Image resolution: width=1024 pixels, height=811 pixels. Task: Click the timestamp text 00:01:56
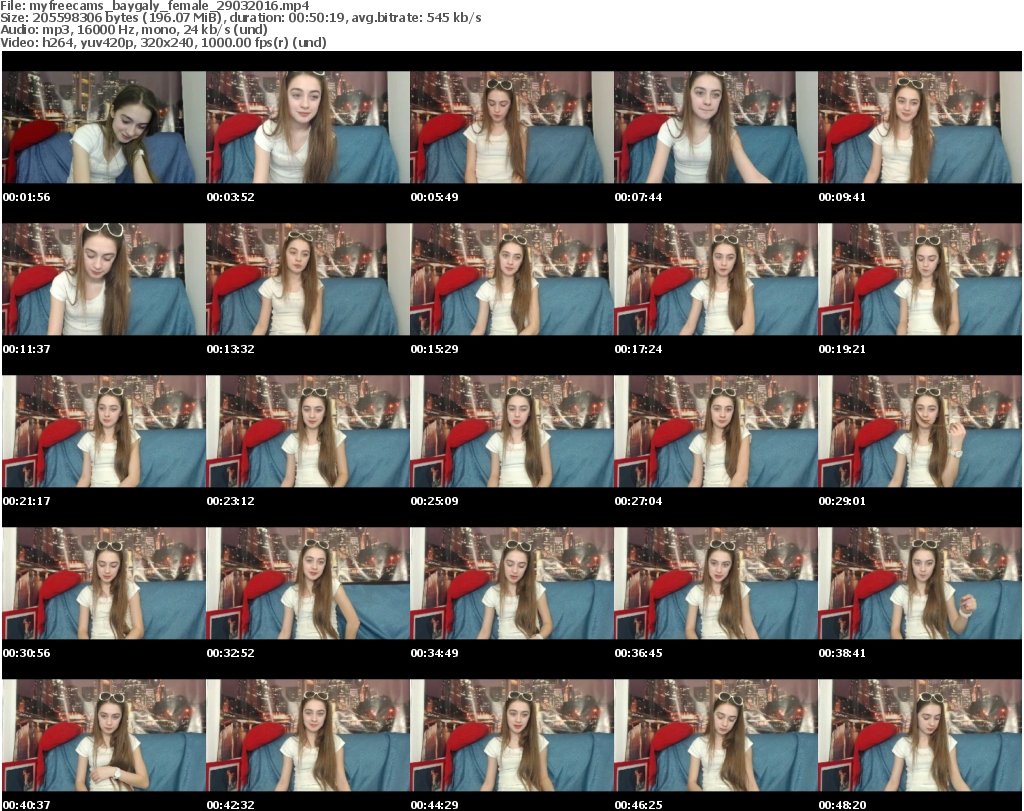(x=27, y=197)
